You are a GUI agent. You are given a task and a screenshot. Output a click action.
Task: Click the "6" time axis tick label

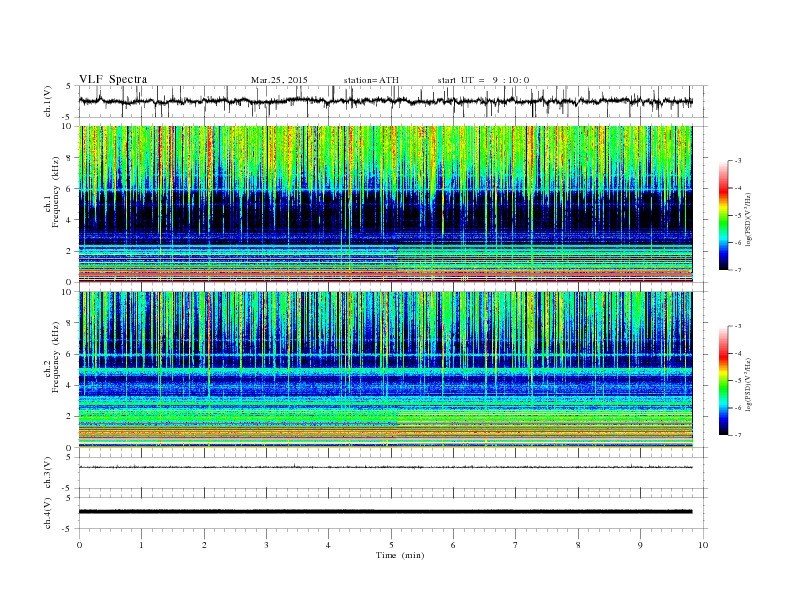[x=453, y=545]
